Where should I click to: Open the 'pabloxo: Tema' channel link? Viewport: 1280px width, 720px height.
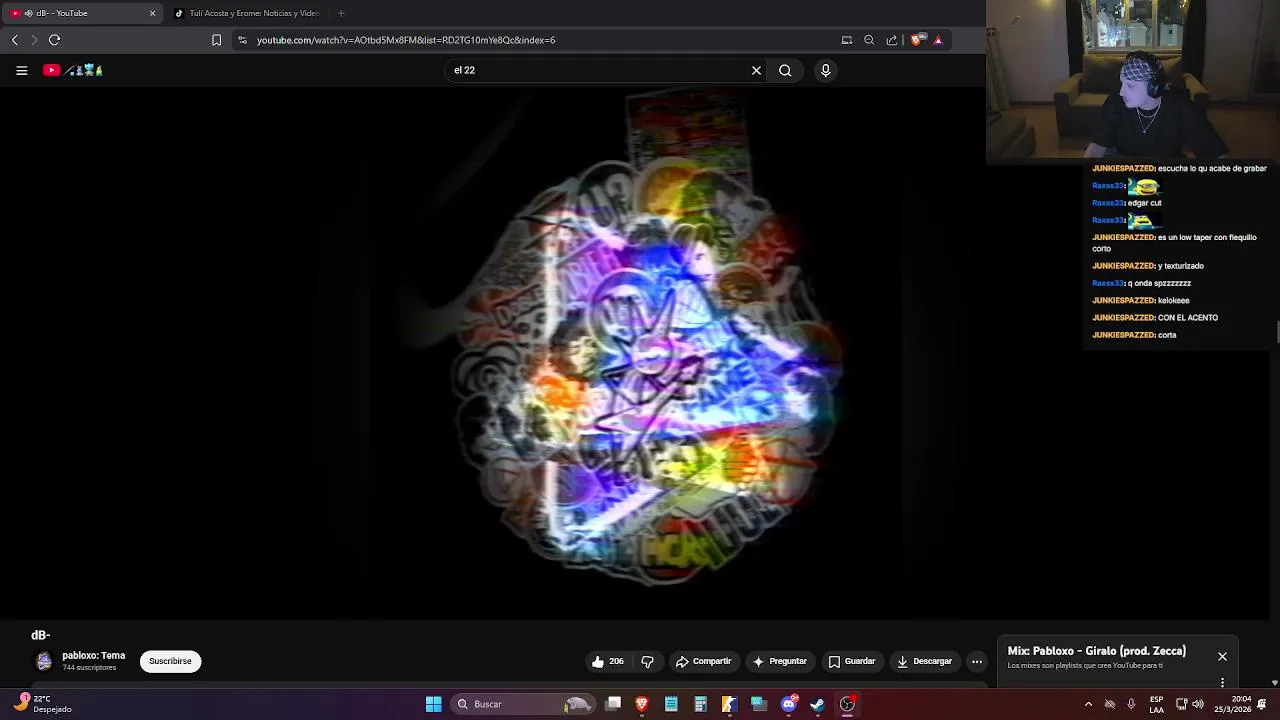(x=94, y=656)
